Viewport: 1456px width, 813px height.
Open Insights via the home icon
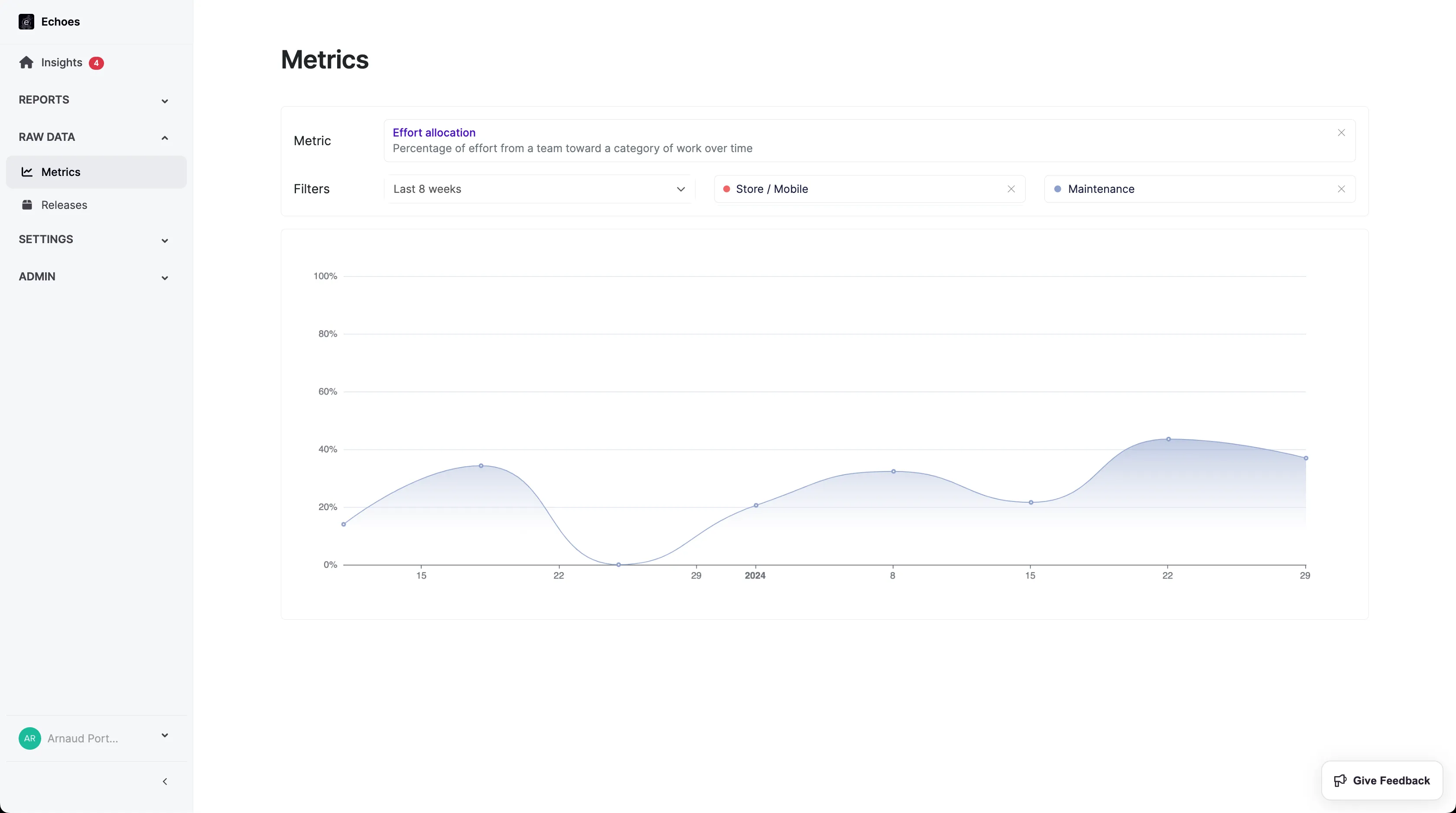[x=26, y=62]
